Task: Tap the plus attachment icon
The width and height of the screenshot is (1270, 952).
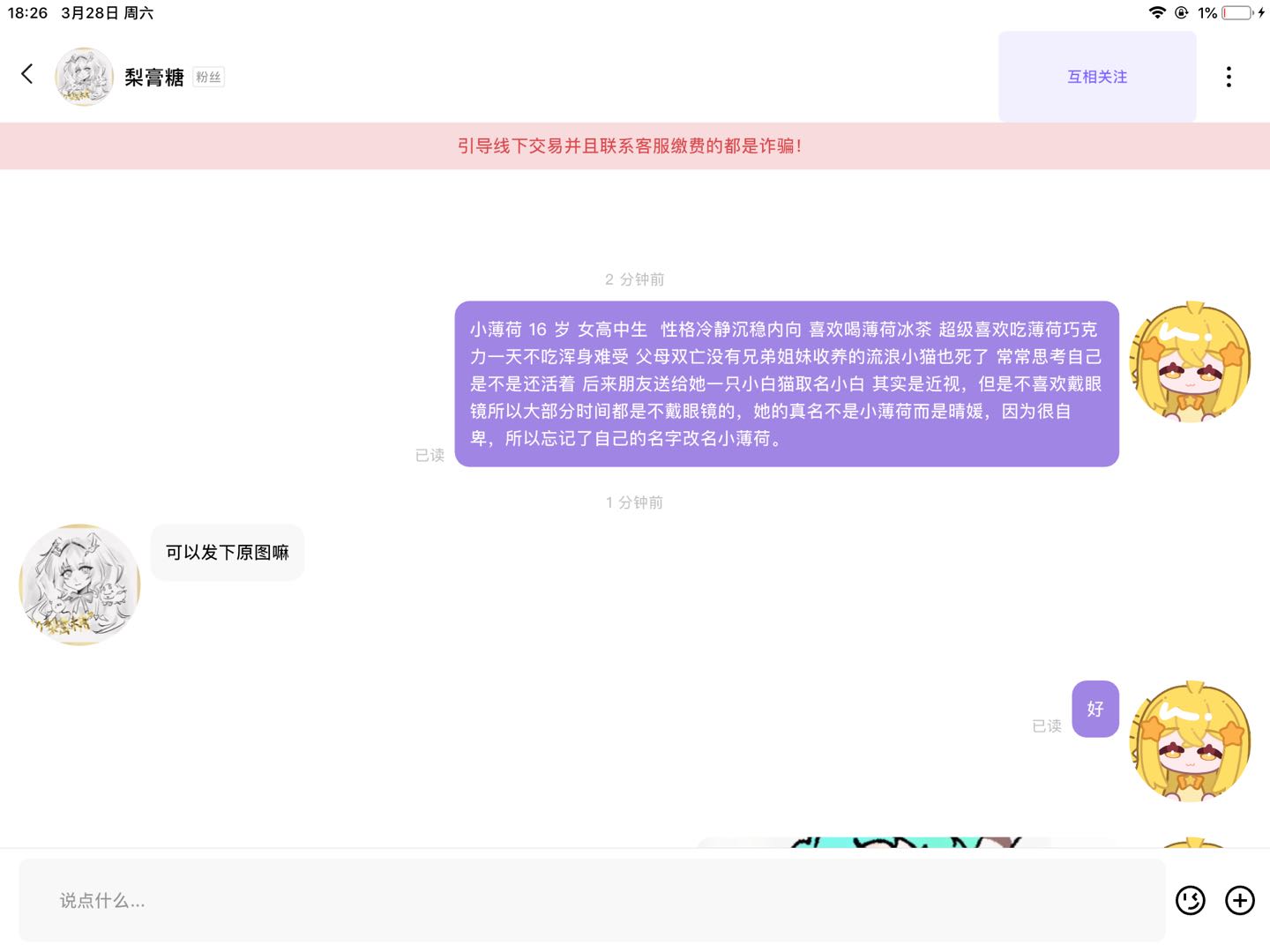Action: coord(1239,900)
